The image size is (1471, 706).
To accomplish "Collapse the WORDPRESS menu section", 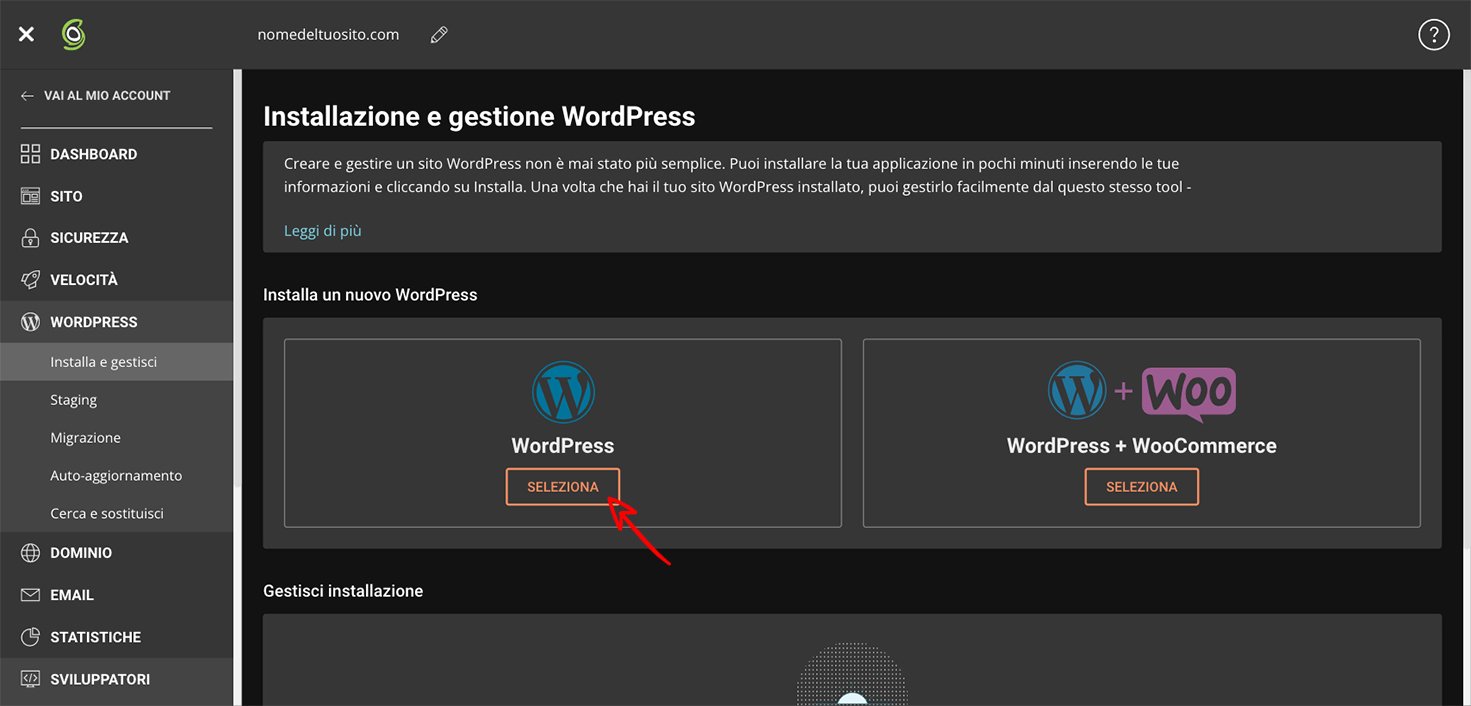I will [x=116, y=322].
